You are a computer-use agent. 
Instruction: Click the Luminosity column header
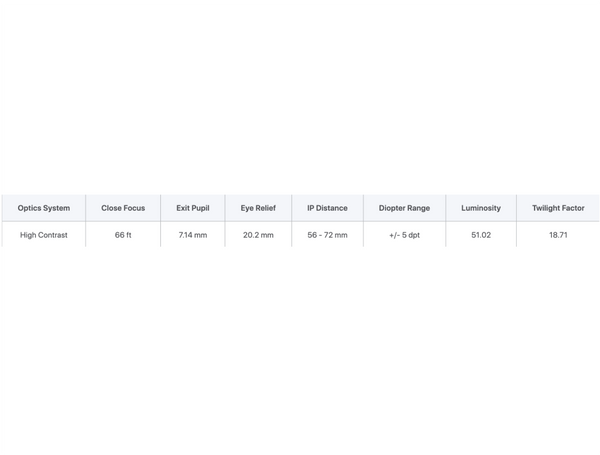coord(481,208)
